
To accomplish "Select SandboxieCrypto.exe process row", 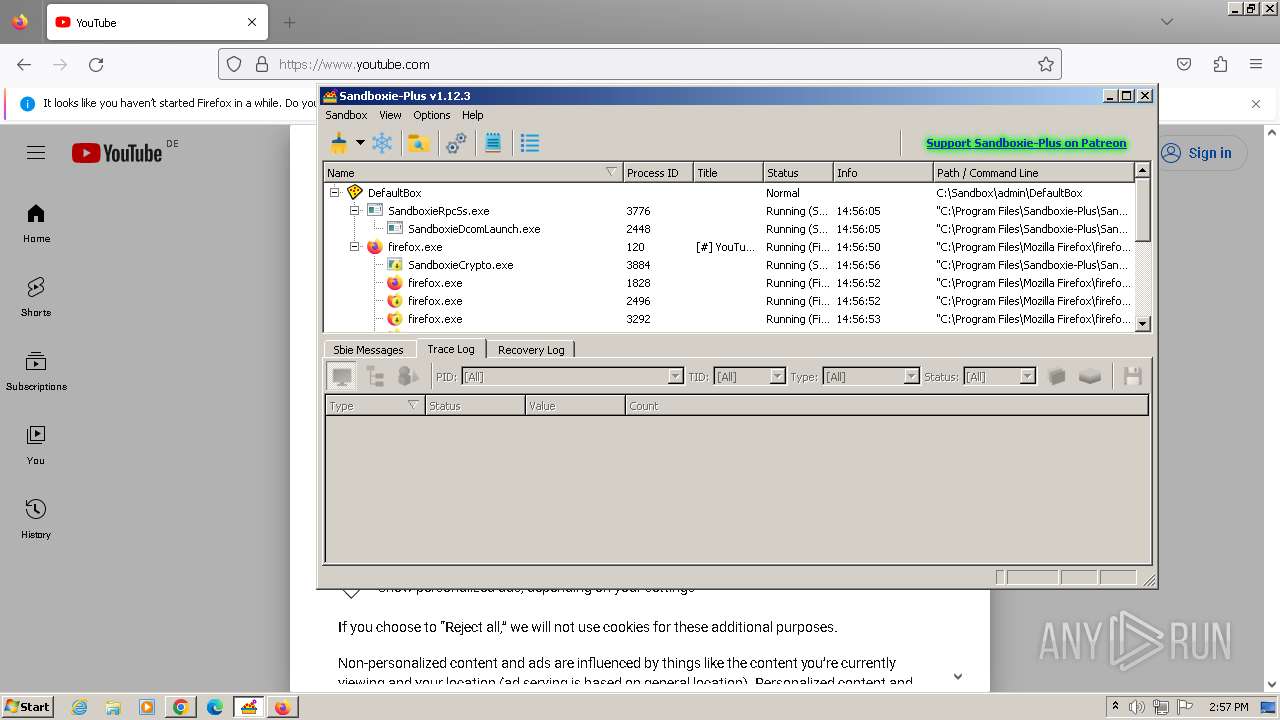I will pyautogui.click(x=729, y=265).
